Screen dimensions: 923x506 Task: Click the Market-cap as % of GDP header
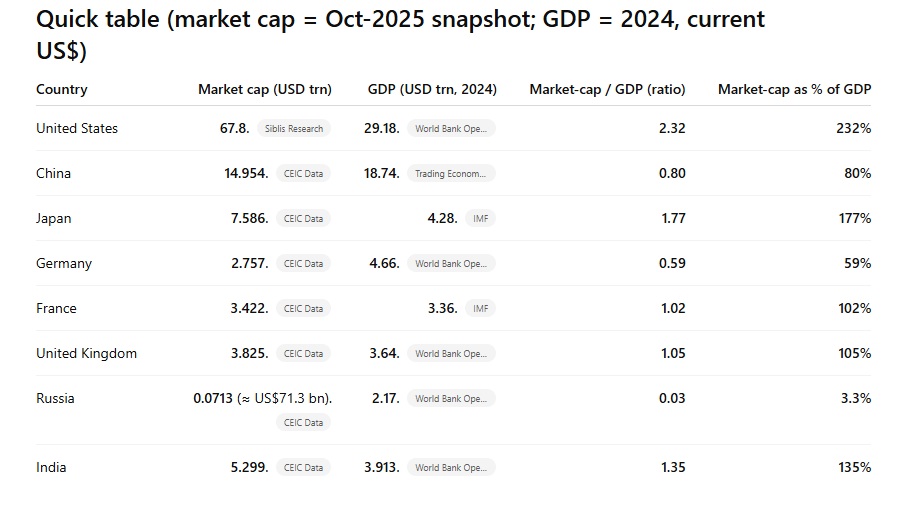pos(794,90)
